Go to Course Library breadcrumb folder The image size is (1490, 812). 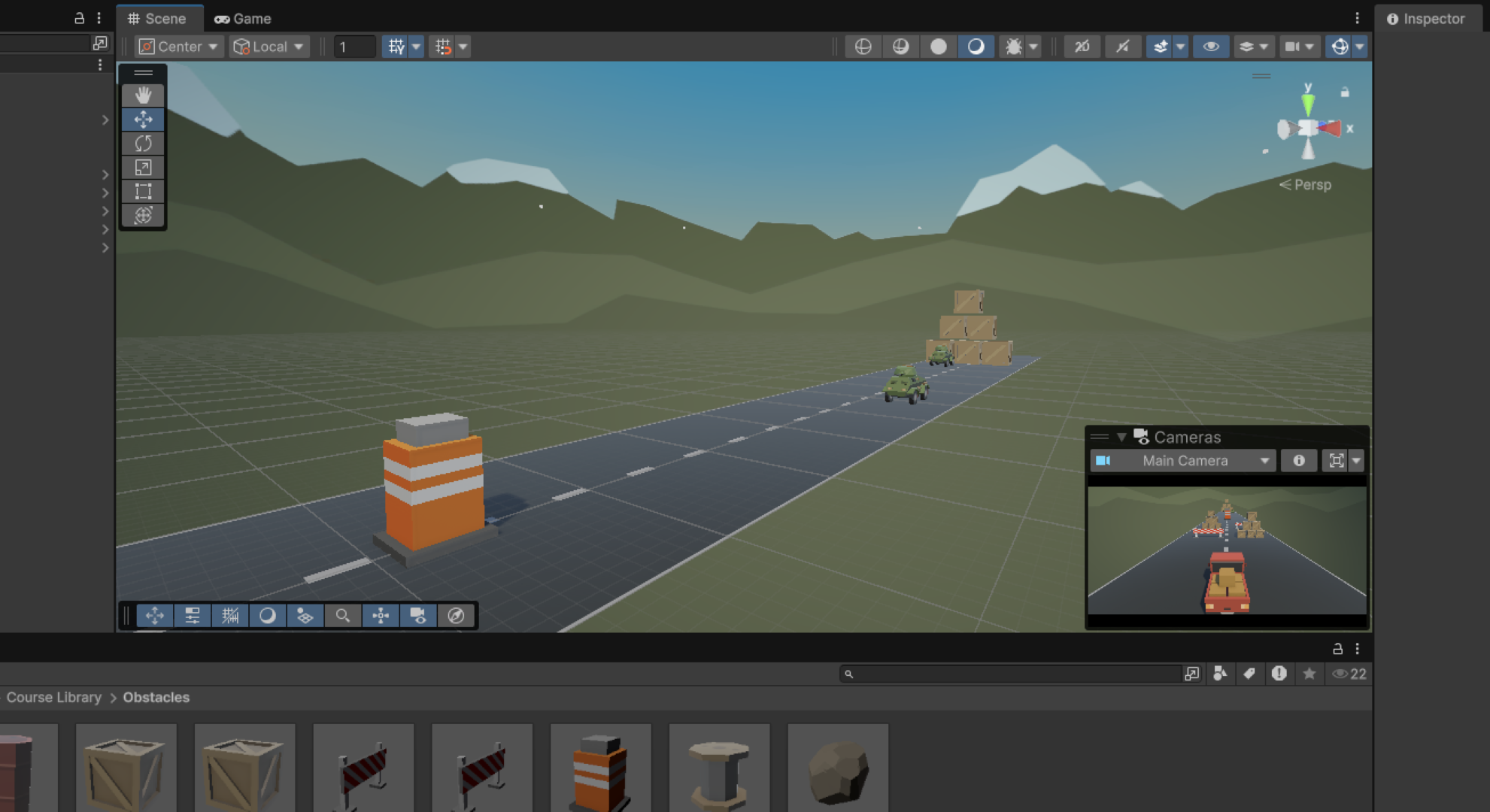53,698
